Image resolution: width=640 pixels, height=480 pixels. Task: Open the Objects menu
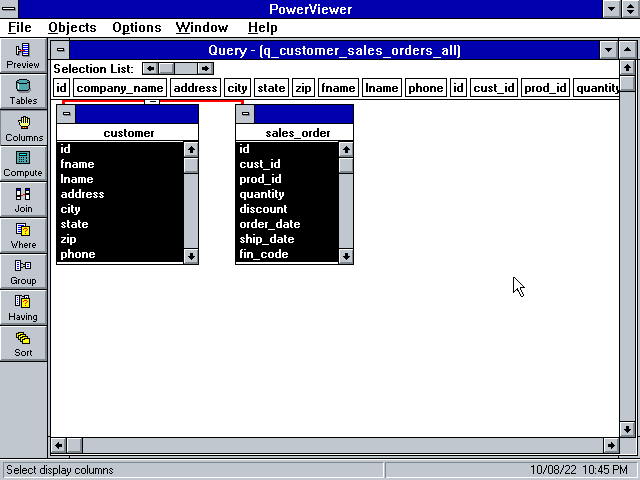coord(72,27)
